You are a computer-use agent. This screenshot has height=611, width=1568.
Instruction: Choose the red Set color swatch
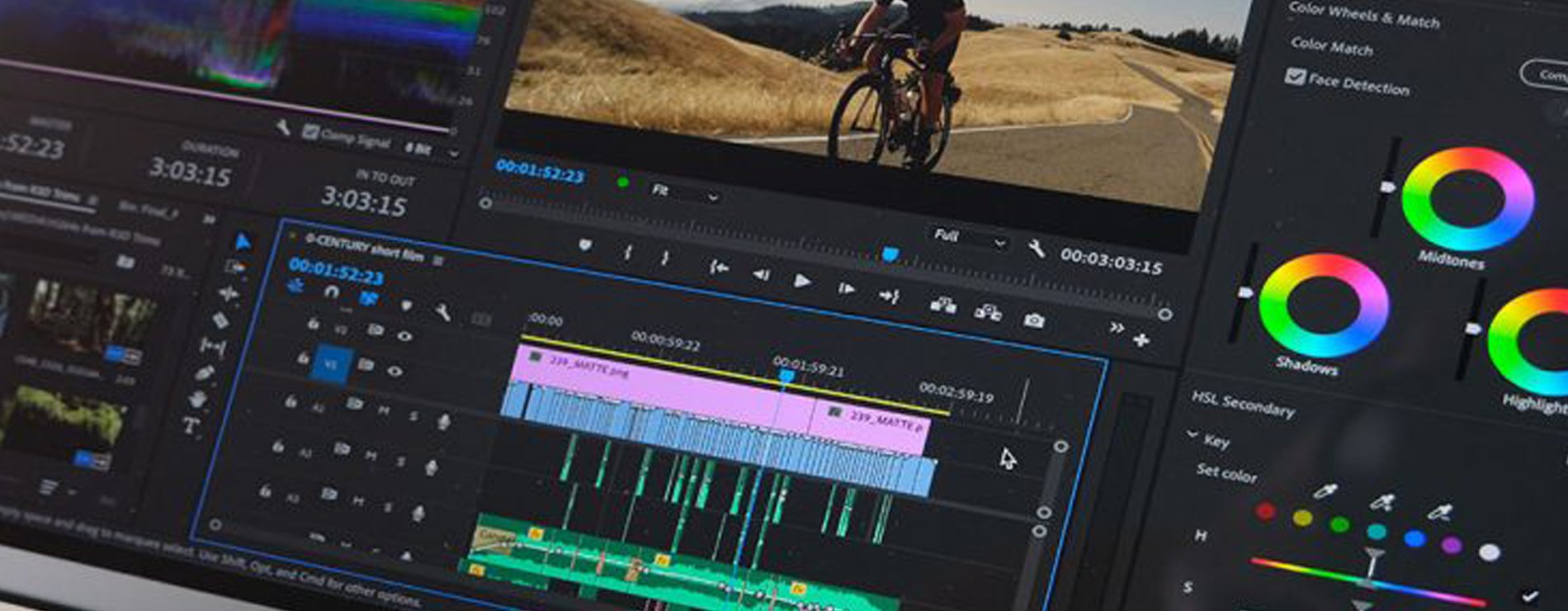[1265, 512]
